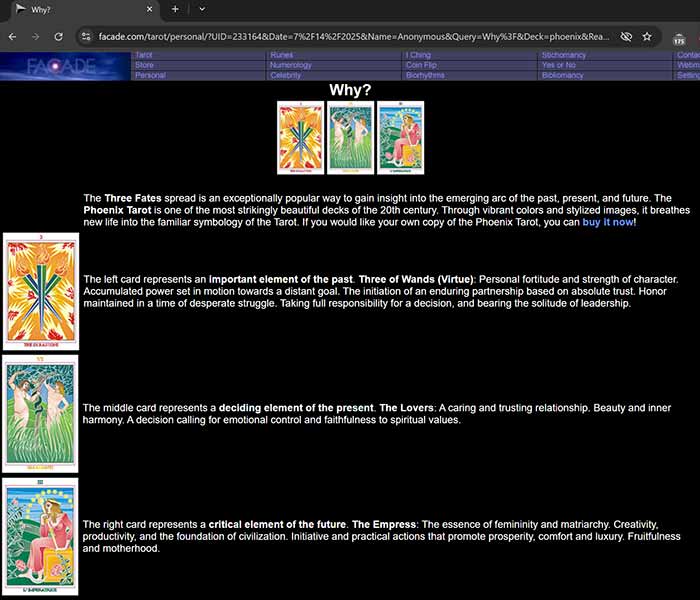
Task: Click the facade.com URL address field
Action: tap(354, 37)
